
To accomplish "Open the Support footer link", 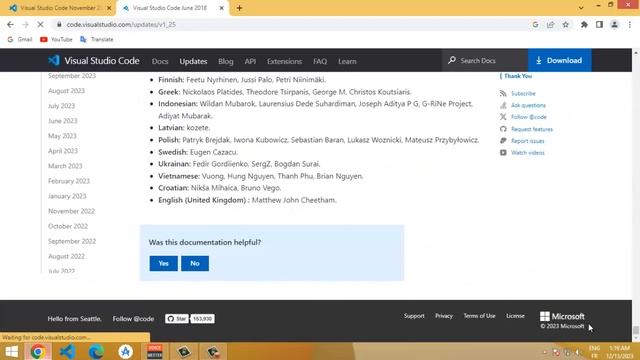I will (414, 316).
